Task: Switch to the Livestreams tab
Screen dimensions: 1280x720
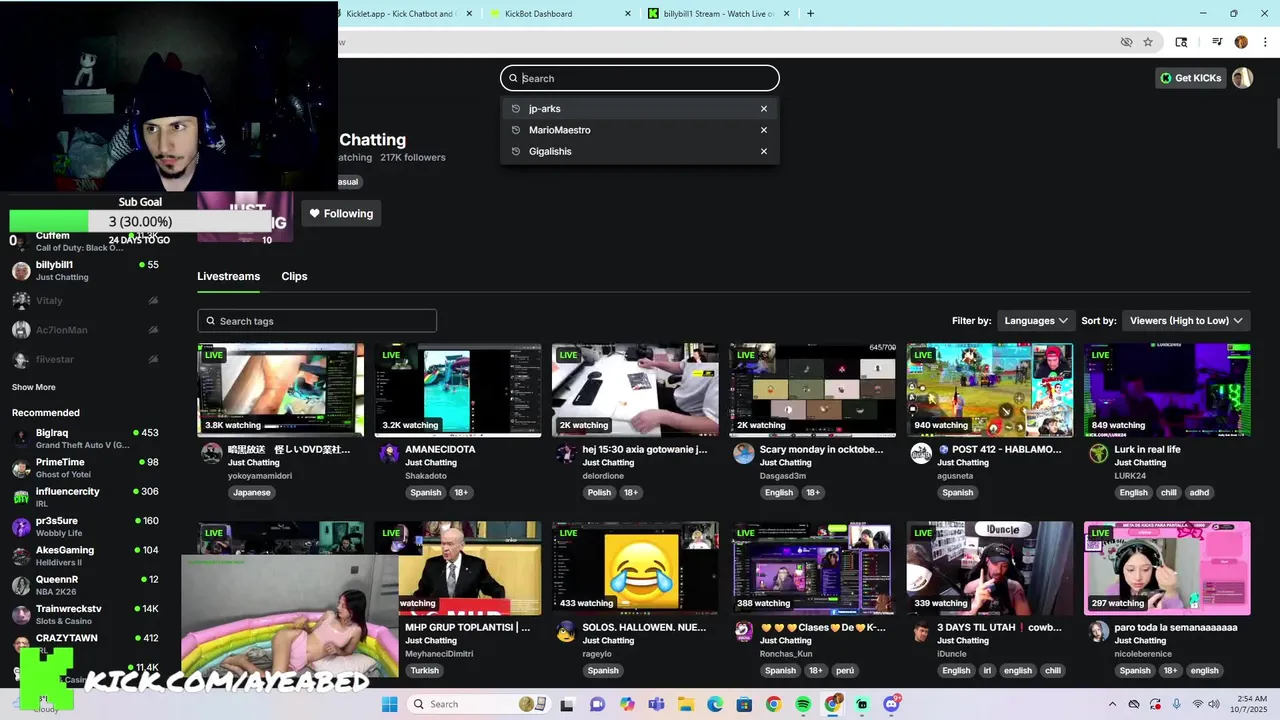Action: 228,276
